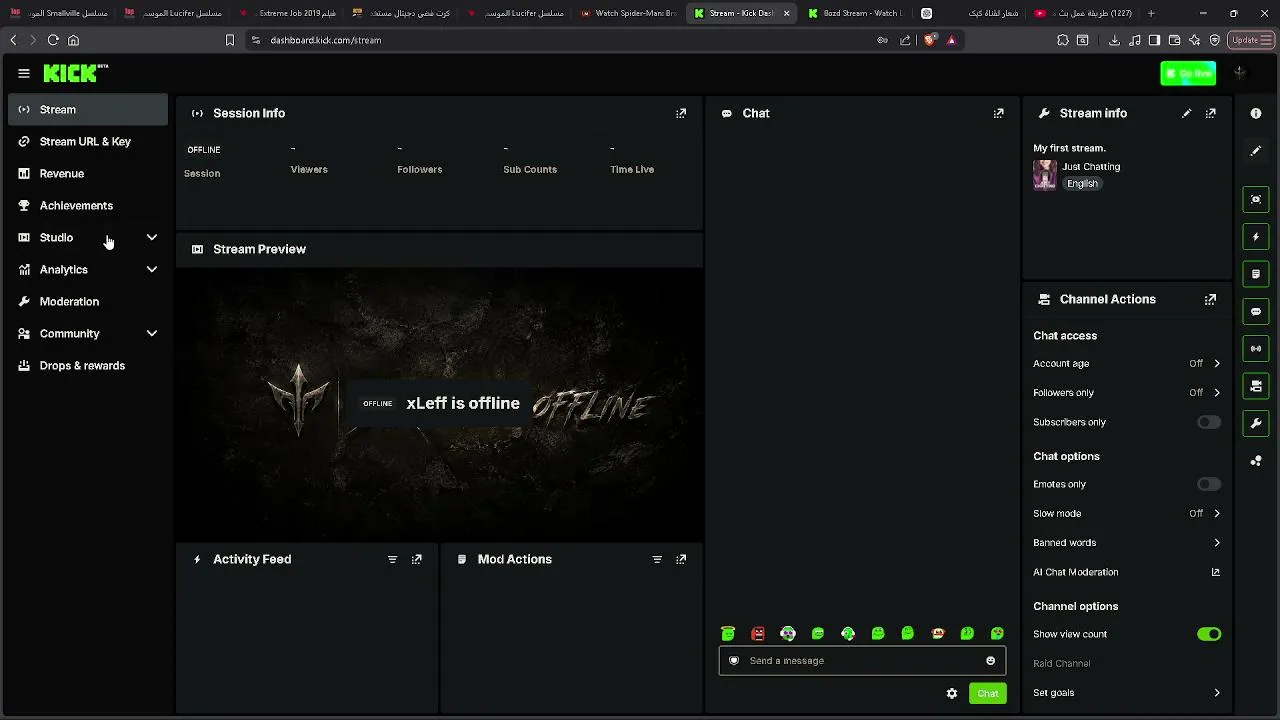Click the browser address bar URL
The height and width of the screenshot is (720, 1280).
click(x=326, y=40)
